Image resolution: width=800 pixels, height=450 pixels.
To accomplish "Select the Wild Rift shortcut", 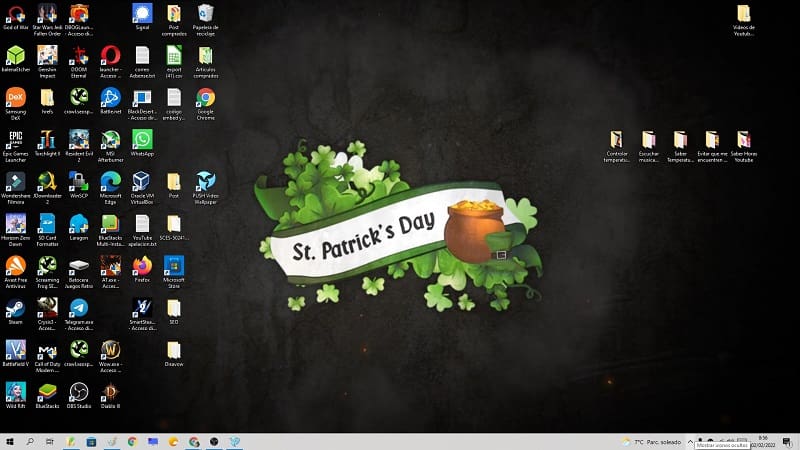I will (x=15, y=396).
